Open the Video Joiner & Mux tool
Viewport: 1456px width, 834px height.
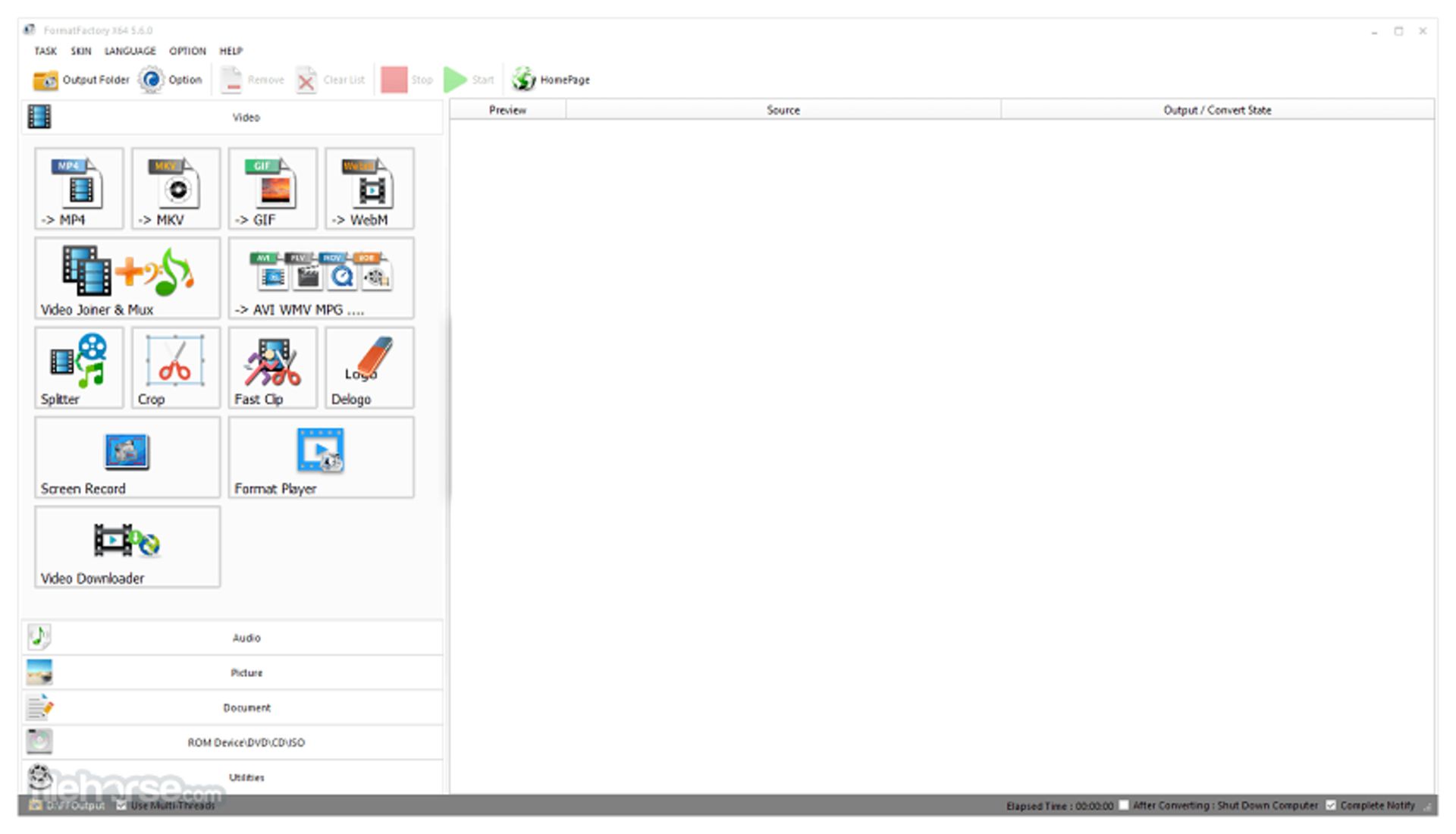pos(127,277)
